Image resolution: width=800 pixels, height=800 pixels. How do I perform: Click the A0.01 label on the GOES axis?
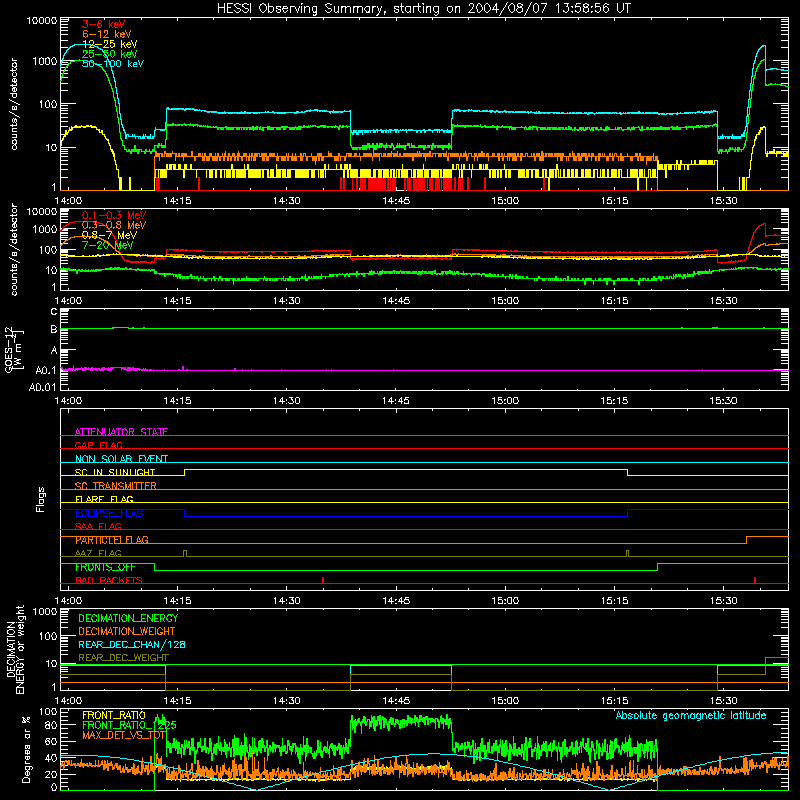(42, 387)
